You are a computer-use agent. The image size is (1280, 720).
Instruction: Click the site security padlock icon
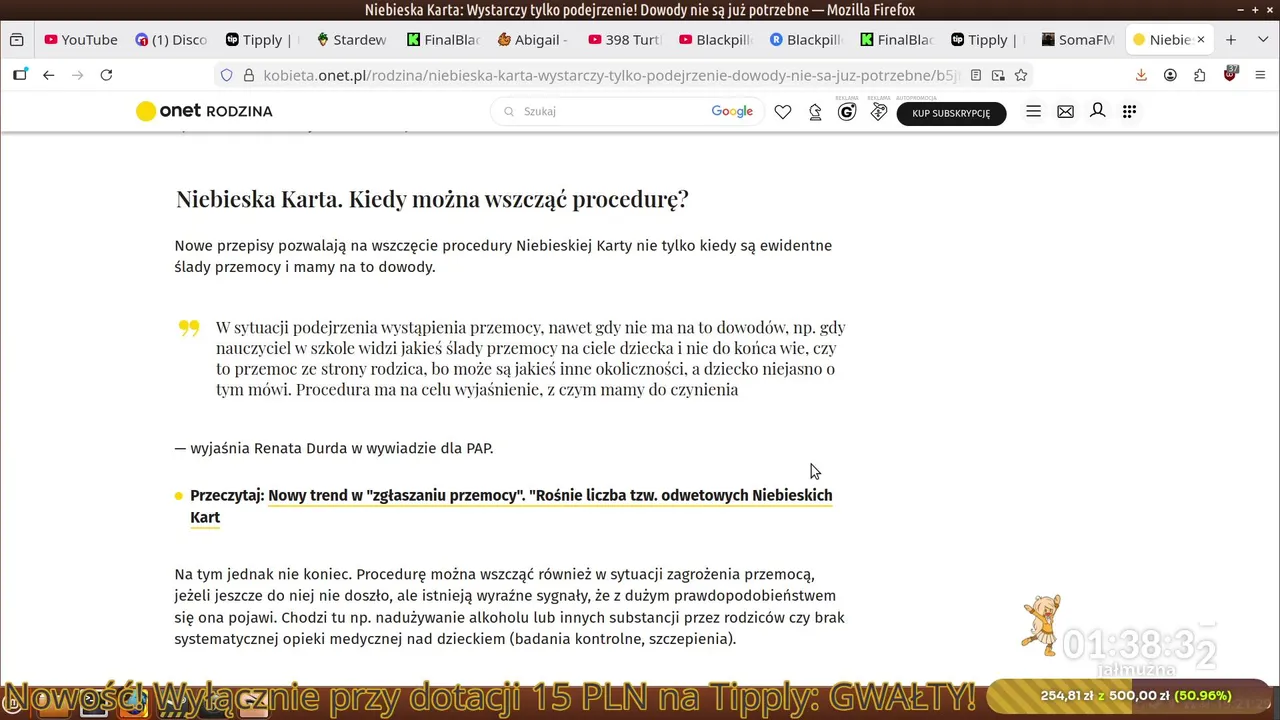click(x=248, y=75)
